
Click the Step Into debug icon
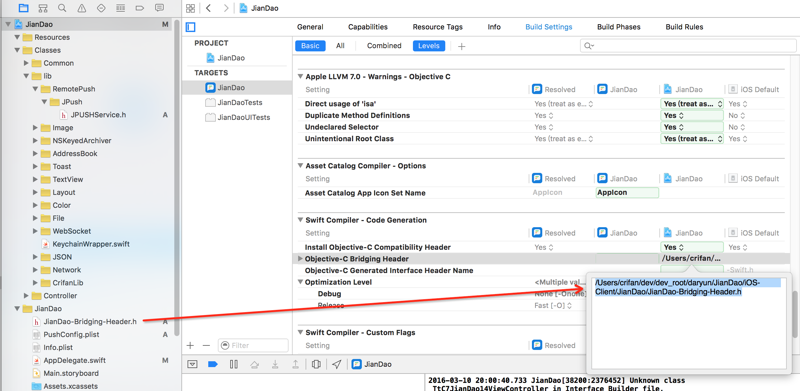click(x=275, y=364)
